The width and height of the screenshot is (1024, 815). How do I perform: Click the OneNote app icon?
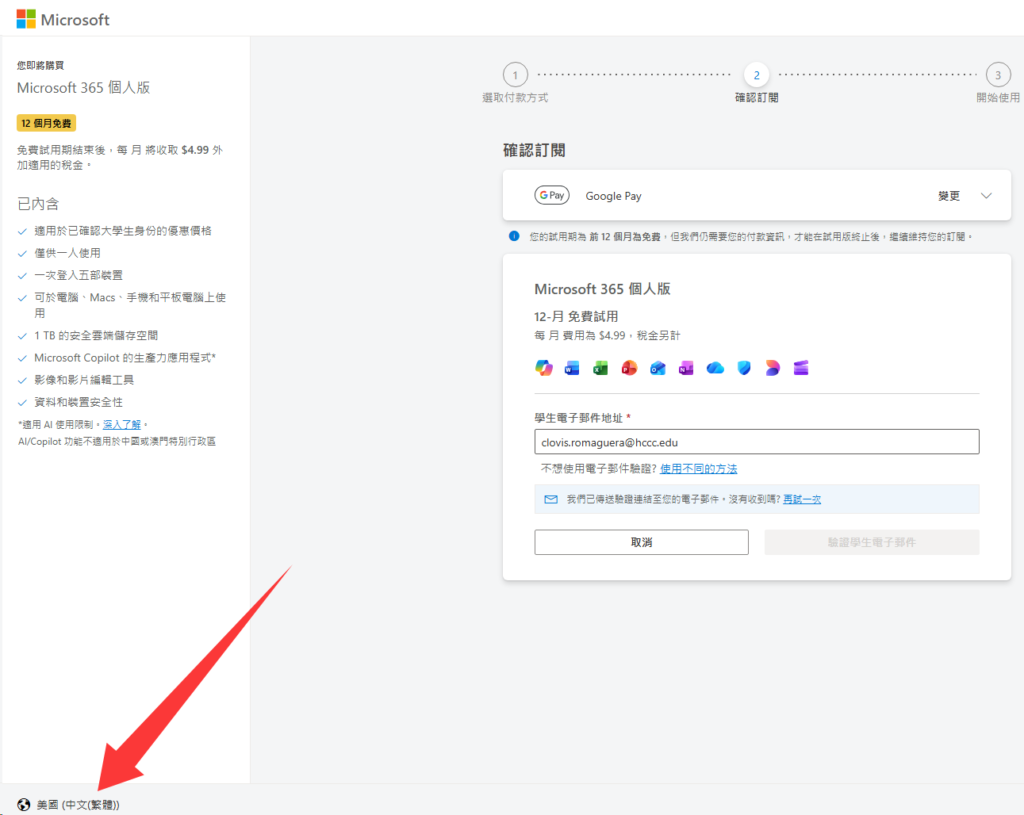(686, 368)
